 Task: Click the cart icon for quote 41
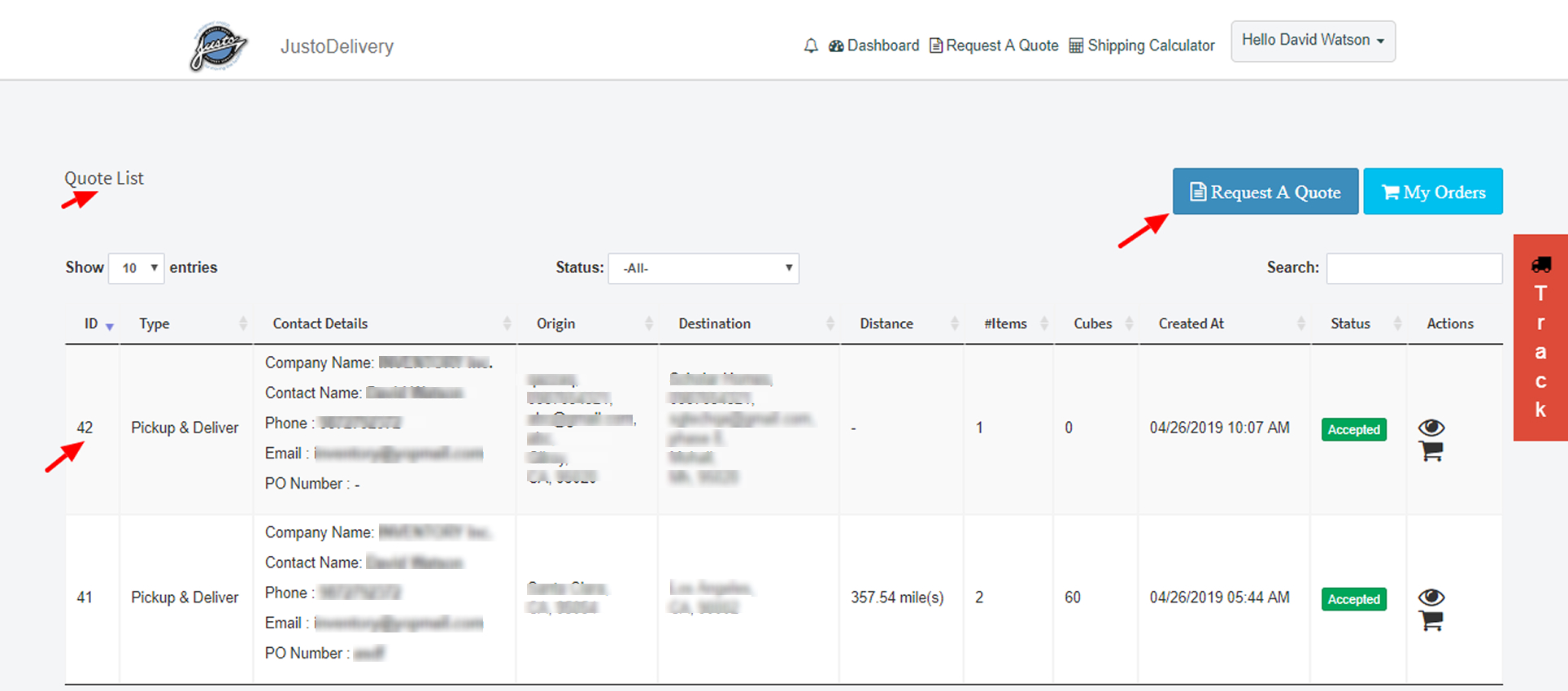click(x=1431, y=621)
